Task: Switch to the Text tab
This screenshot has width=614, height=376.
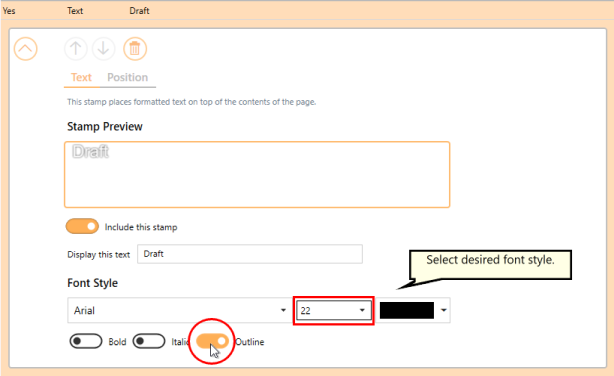Action: tap(81, 77)
